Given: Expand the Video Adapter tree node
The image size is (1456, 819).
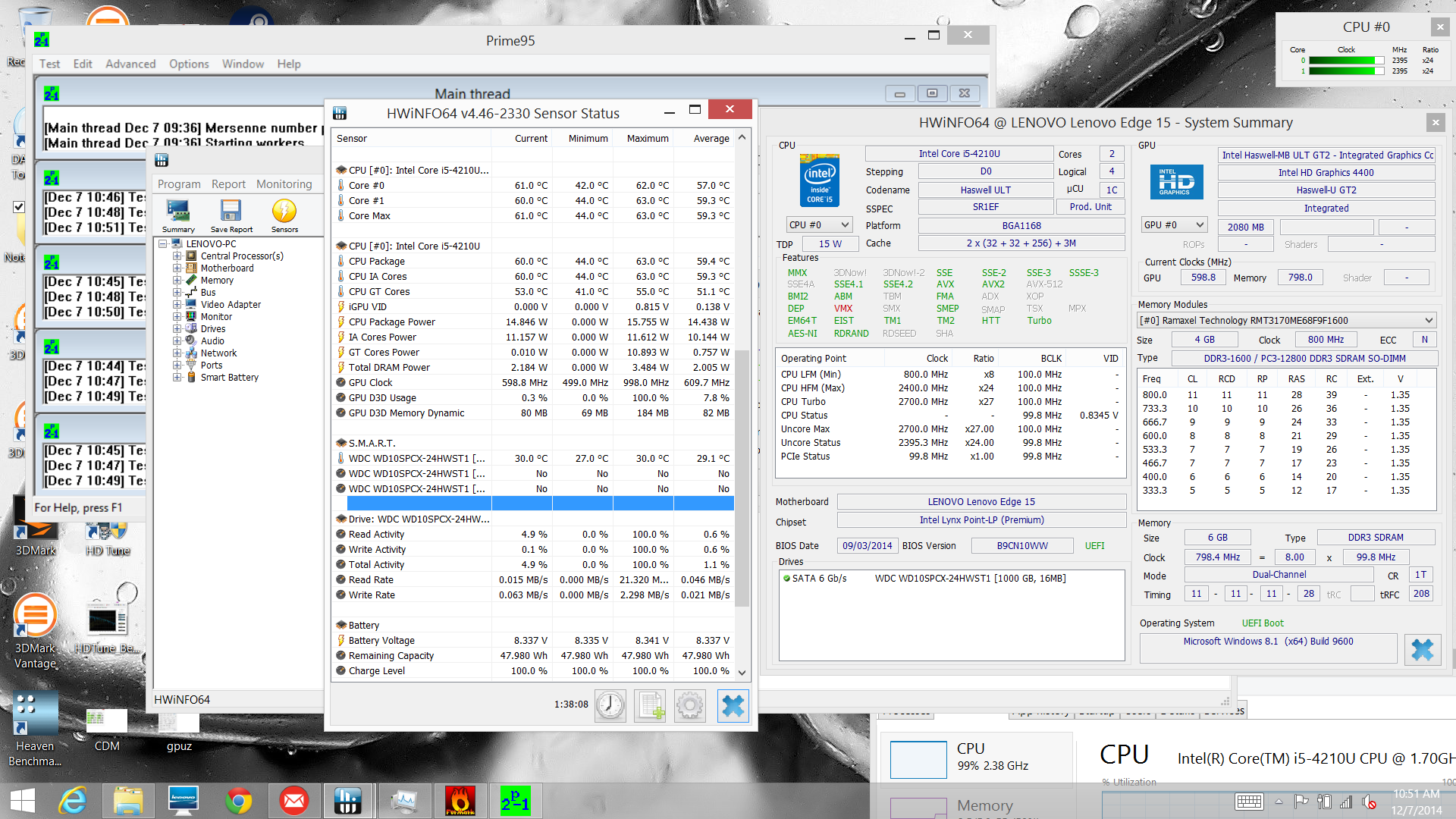Looking at the screenshot, I should pyautogui.click(x=177, y=305).
